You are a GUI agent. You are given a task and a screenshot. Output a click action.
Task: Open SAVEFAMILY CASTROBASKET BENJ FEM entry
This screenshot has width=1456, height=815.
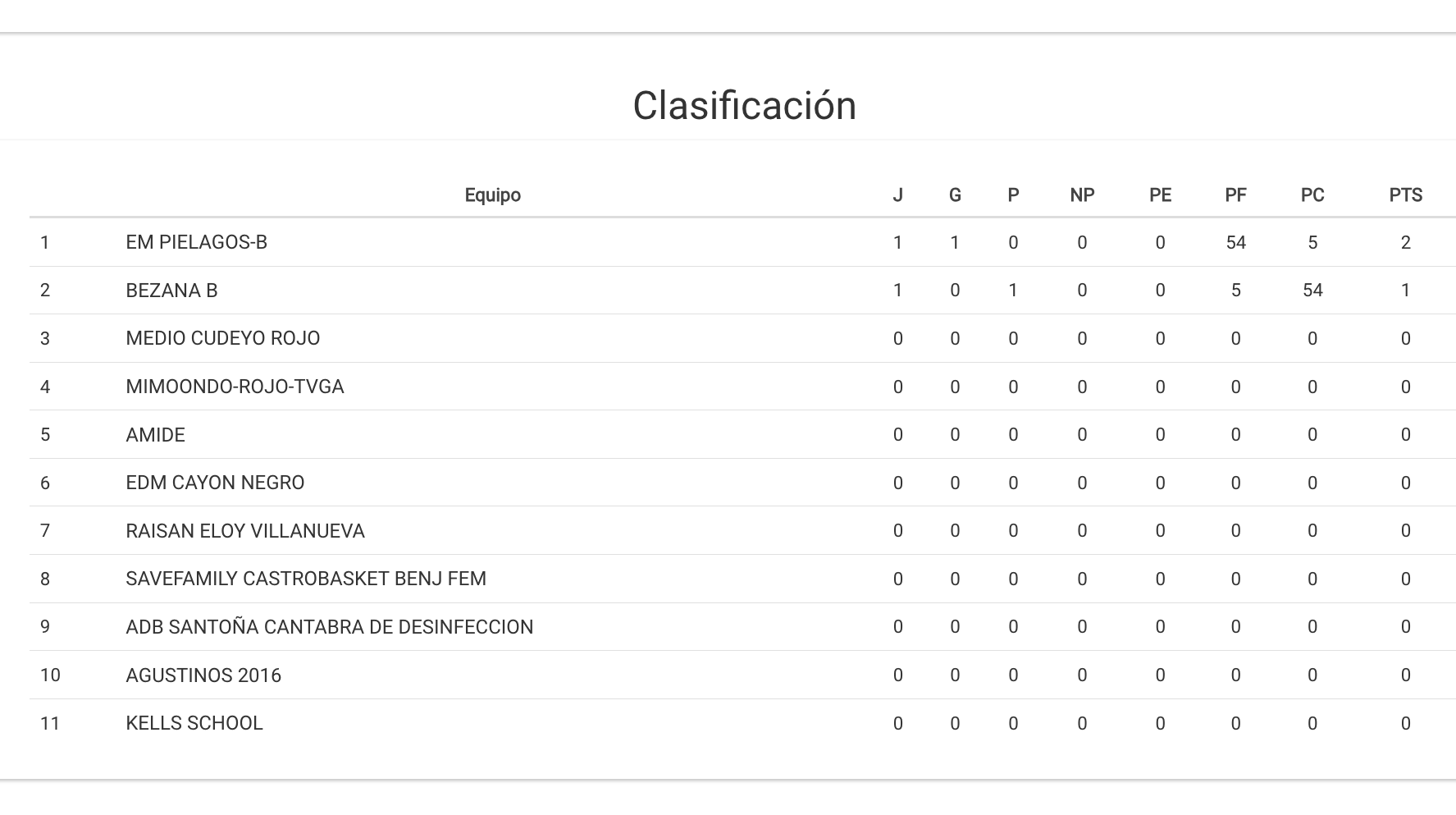(305, 579)
